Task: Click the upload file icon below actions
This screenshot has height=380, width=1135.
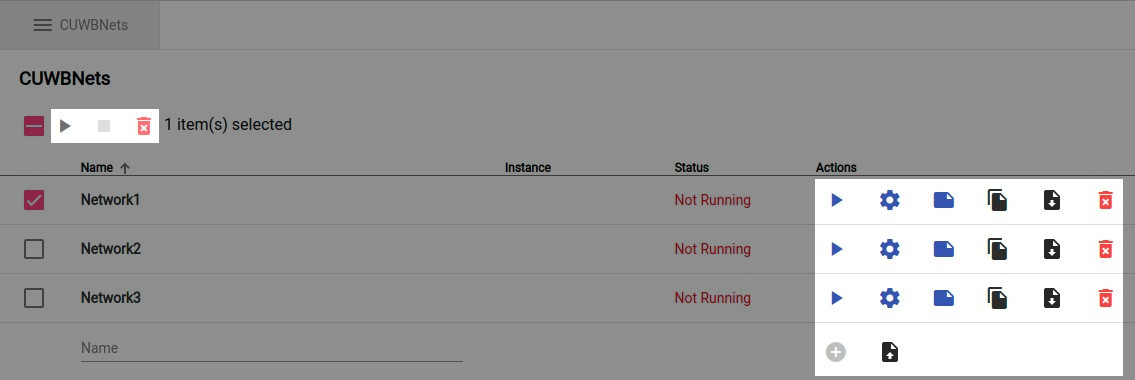Action: click(x=890, y=352)
